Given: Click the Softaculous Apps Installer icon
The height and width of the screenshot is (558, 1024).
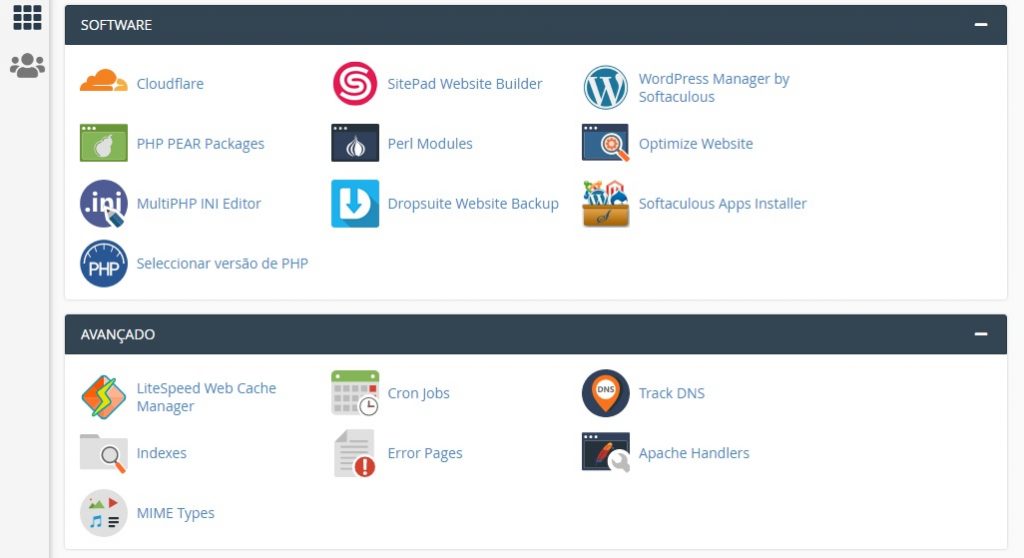Looking at the screenshot, I should coord(605,203).
